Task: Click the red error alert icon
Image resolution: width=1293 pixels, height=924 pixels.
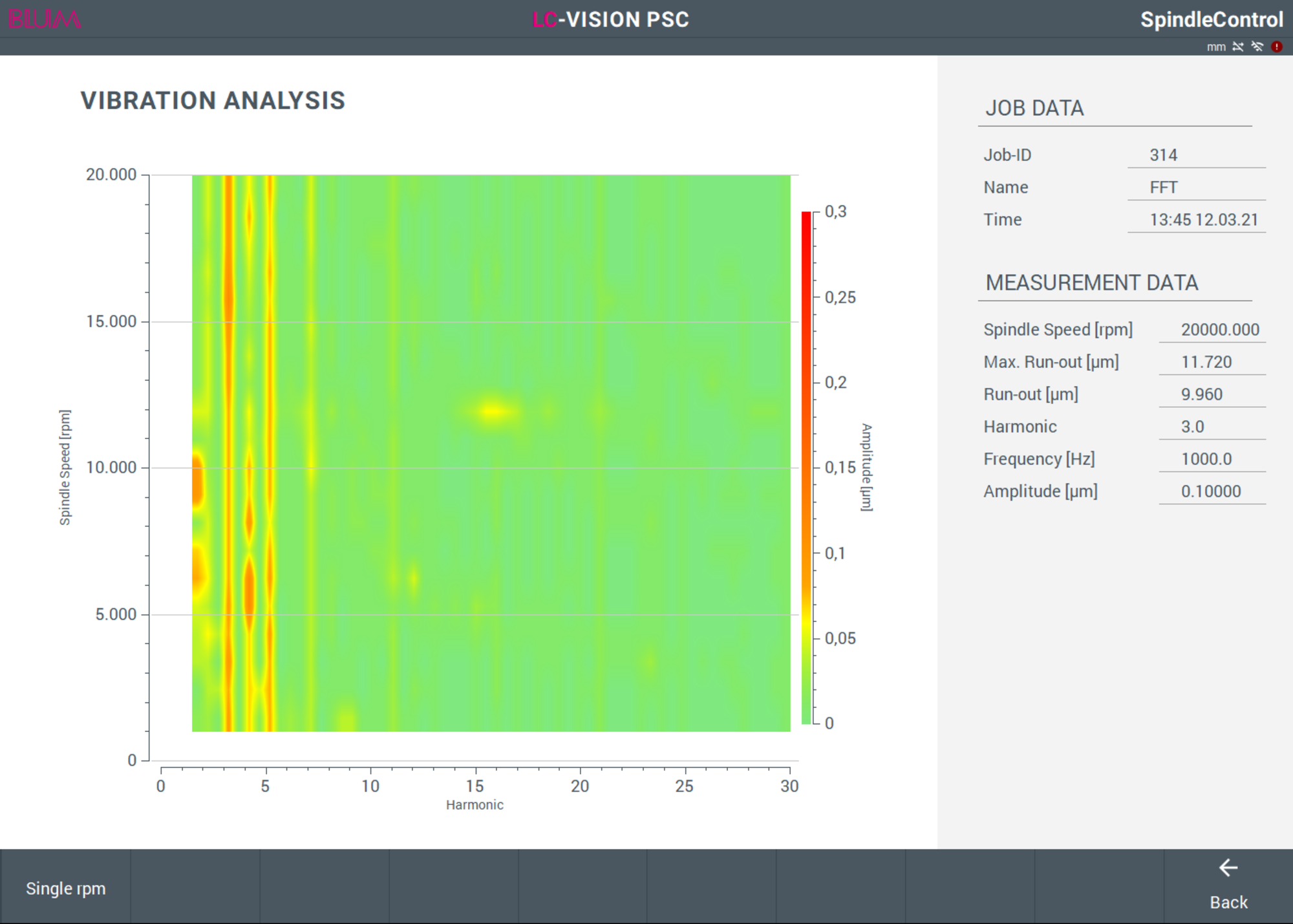Action: click(x=1277, y=47)
